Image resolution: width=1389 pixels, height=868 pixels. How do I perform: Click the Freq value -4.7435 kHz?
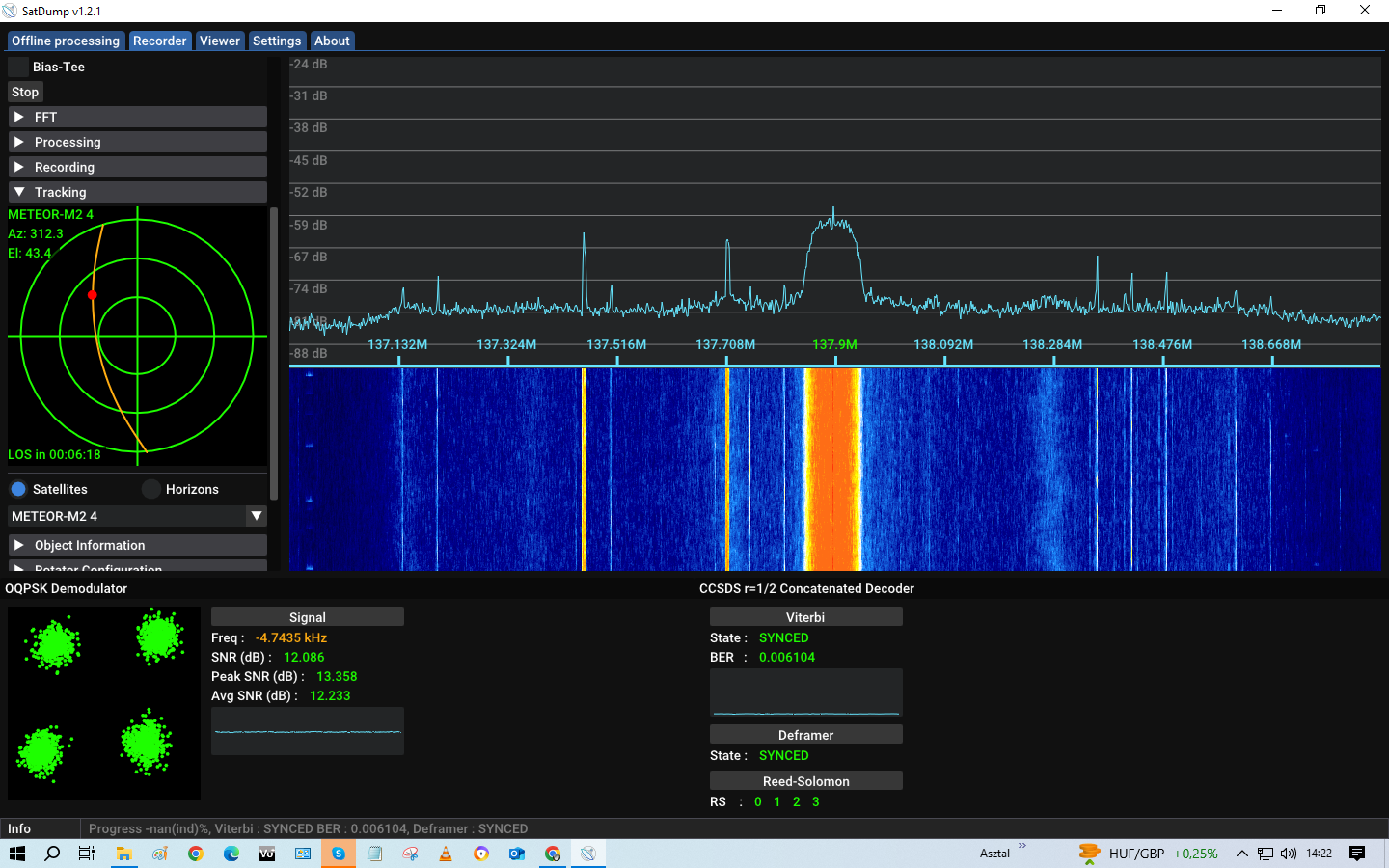pyautogui.click(x=291, y=637)
